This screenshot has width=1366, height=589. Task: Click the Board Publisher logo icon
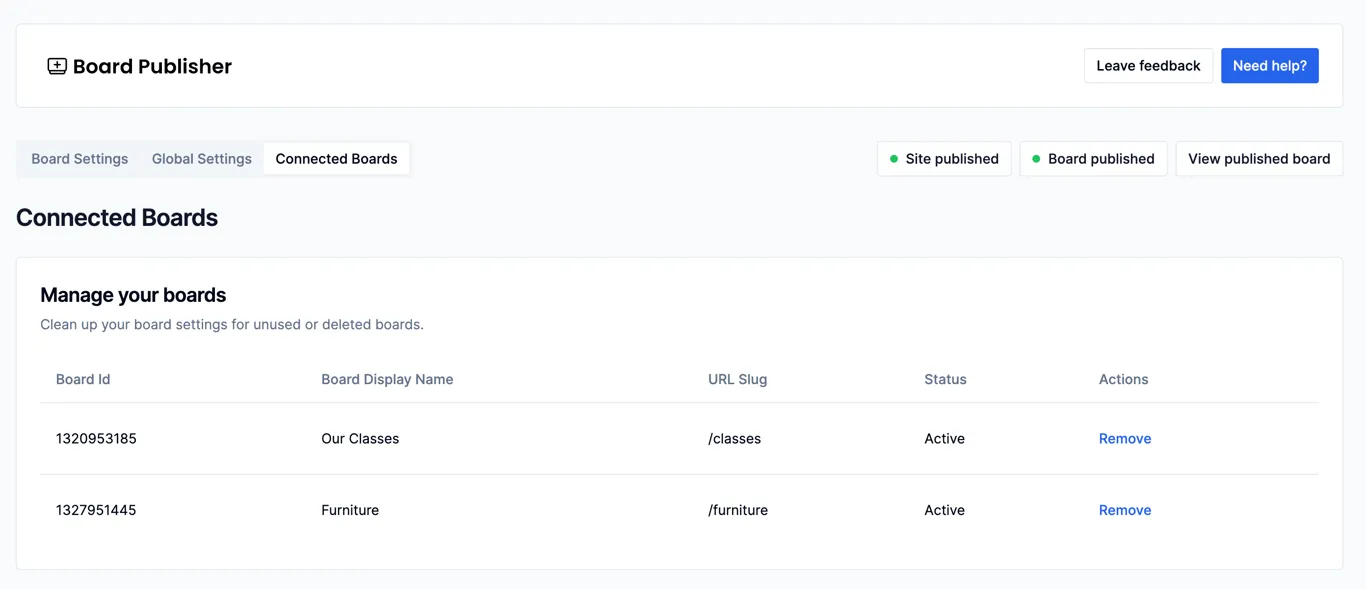pos(57,66)
